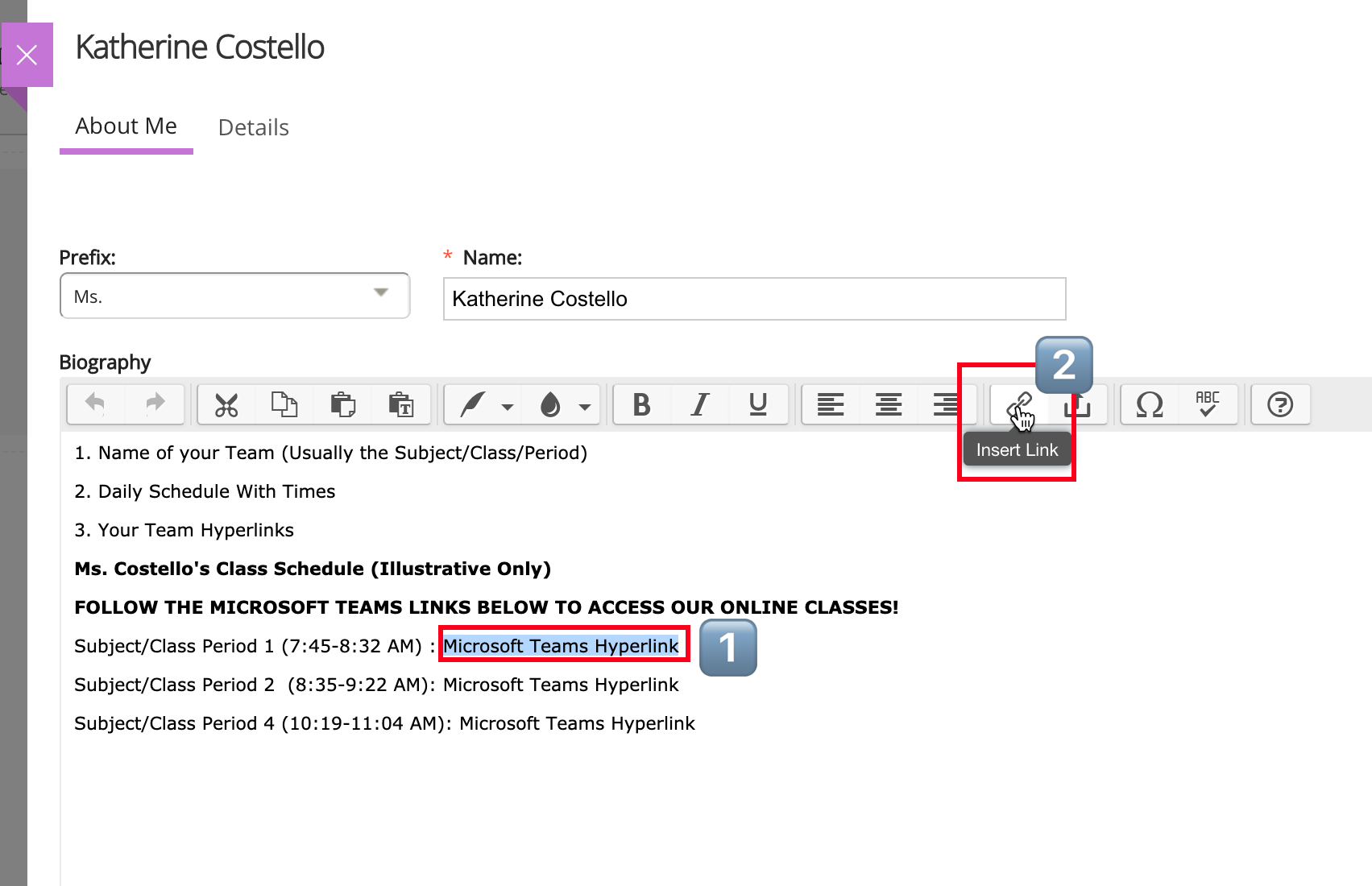Toggle Bold formatting
Screen dimensions: 1372x886
point(641,404)
